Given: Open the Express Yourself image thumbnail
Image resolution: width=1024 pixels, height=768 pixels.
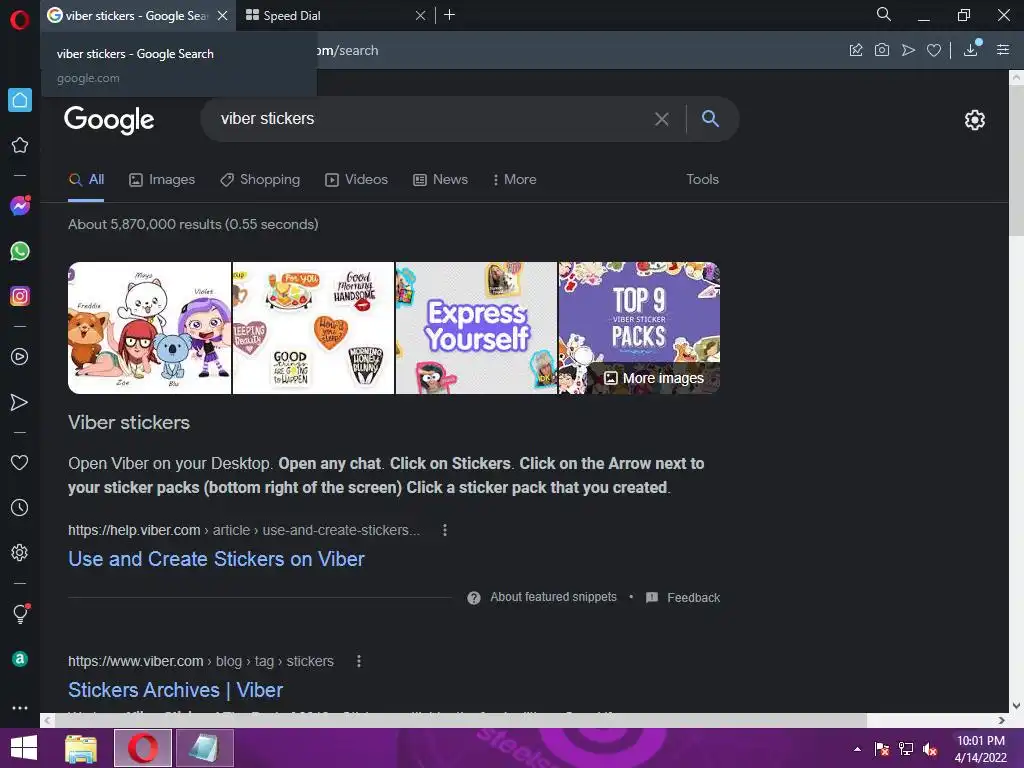Looking at the screenshot, I should click(x=476, y=328).
